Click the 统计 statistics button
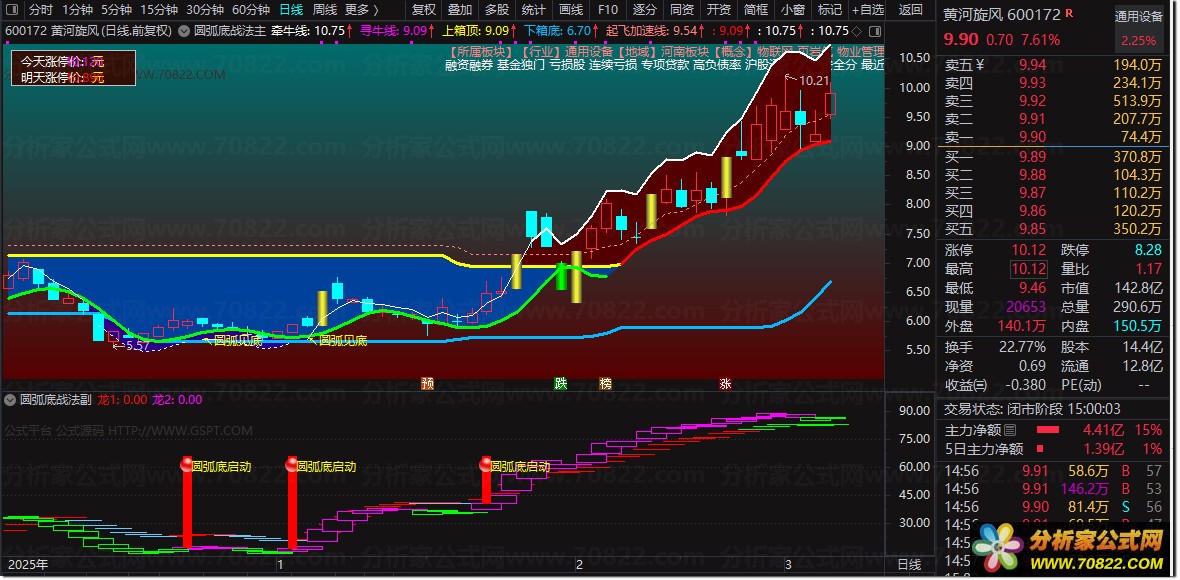The height and width of the screenshot is (580, 1180). 534,10
